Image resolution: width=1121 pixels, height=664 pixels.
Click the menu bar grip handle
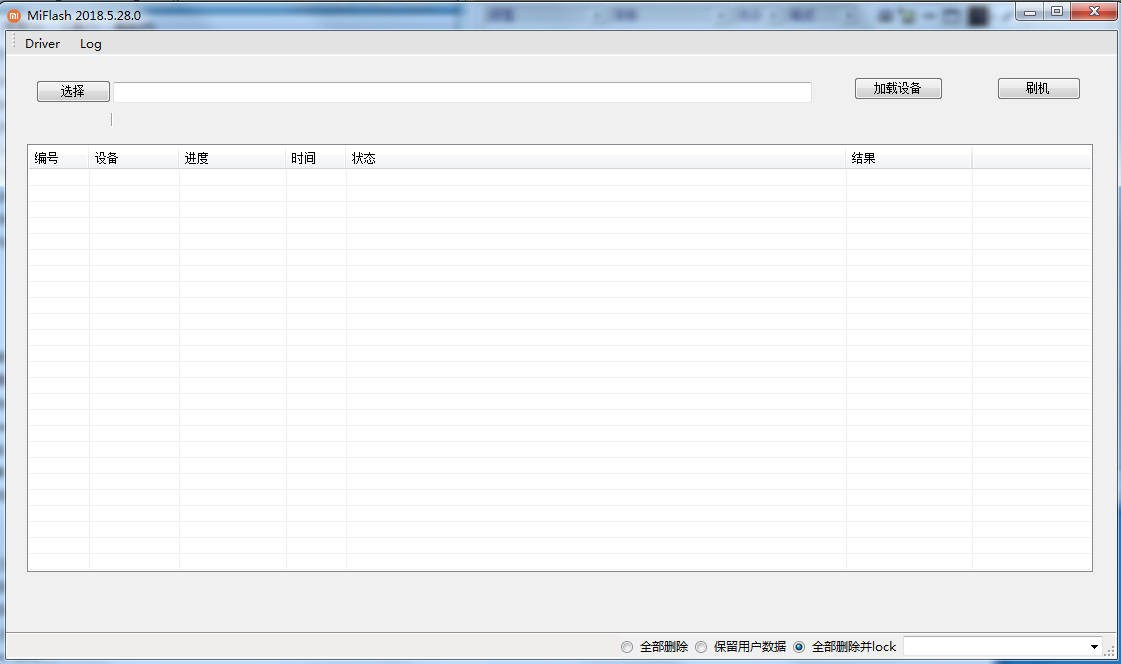pos(14,41)
